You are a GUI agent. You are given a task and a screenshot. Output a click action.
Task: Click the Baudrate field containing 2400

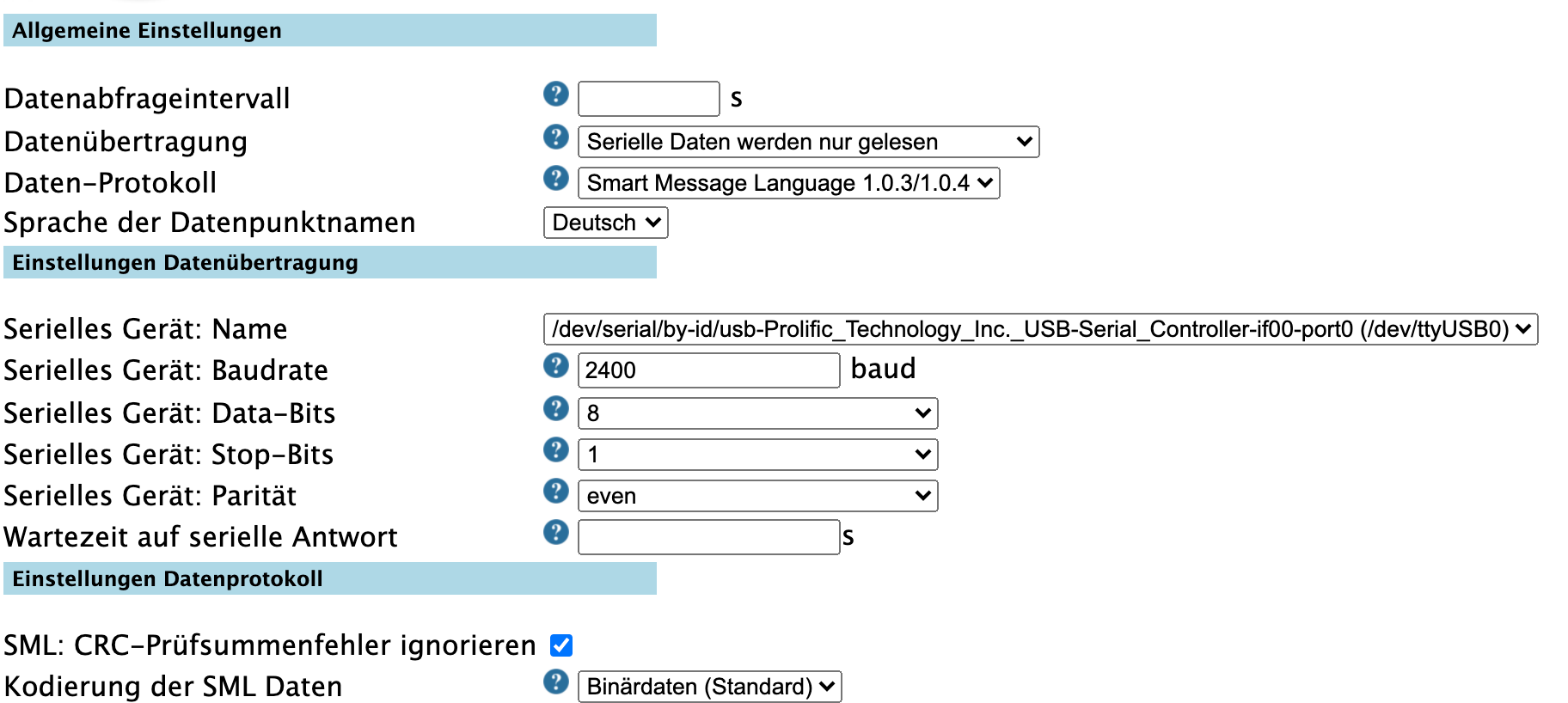click(x=708, y=370)
